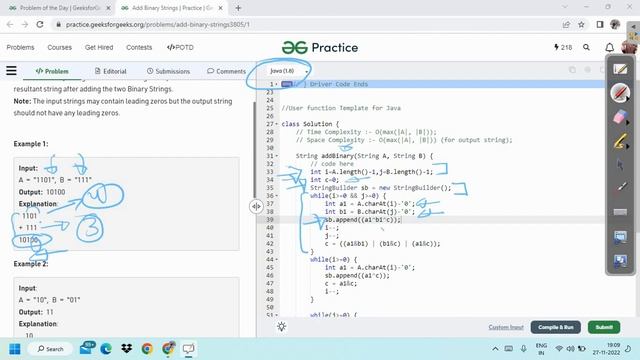Switch to Problem of the Day tab

point(60,8)
